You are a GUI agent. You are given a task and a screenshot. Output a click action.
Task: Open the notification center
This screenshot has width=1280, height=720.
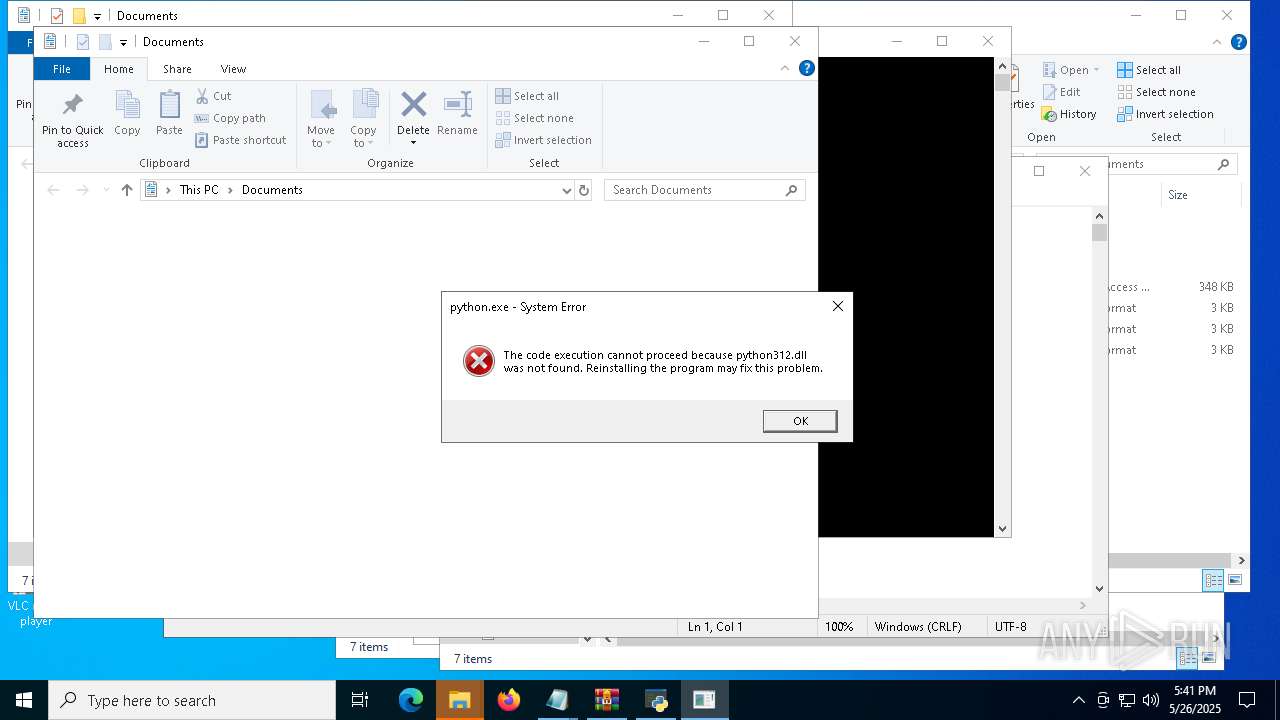1247,700
